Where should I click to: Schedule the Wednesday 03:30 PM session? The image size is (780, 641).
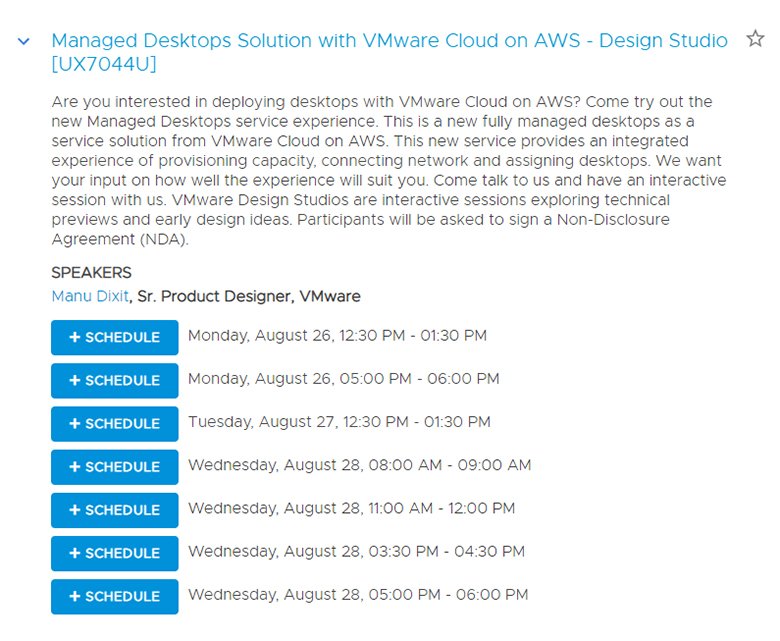click(114, 552)
